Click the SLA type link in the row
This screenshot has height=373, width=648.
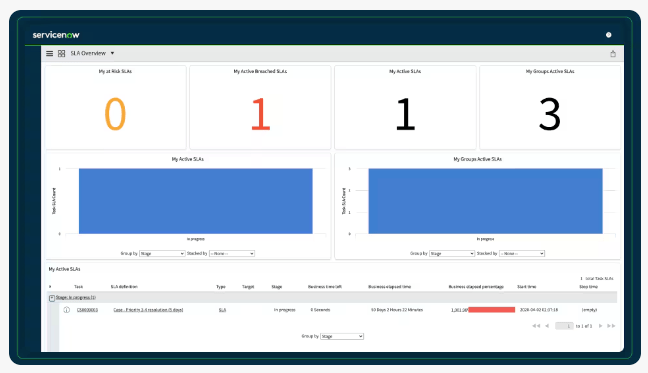(222, 310)
